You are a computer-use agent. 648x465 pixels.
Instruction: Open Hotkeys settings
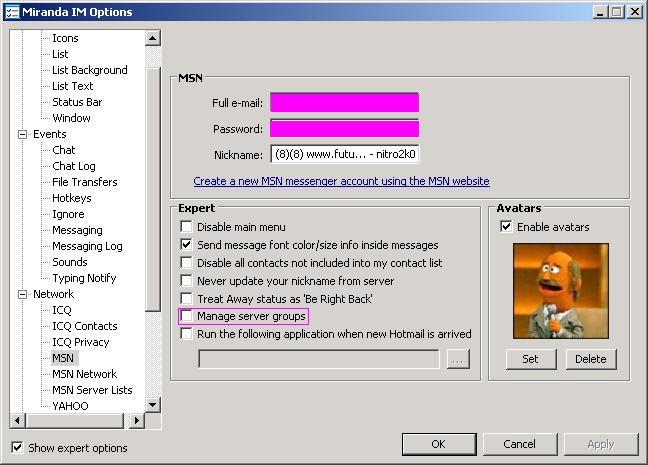coord(71,198)
